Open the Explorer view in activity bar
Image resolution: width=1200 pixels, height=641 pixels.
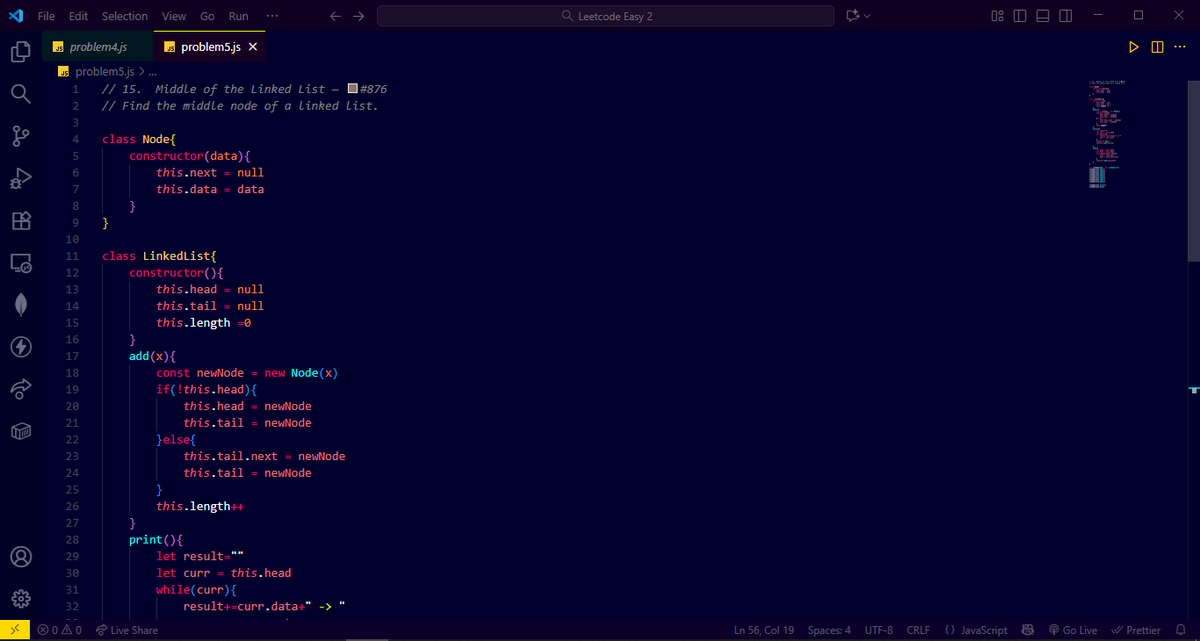pos(21,52)
